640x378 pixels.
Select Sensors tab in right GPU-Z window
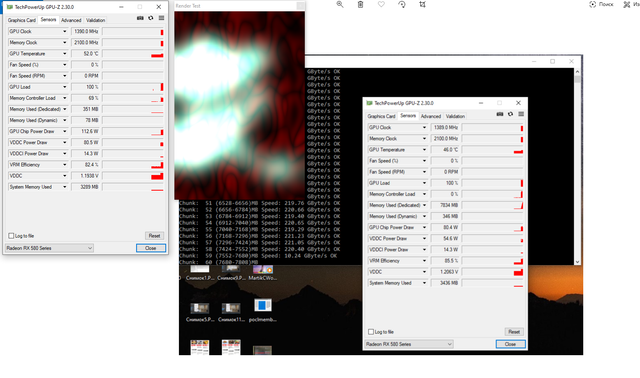tap(408, 116)
